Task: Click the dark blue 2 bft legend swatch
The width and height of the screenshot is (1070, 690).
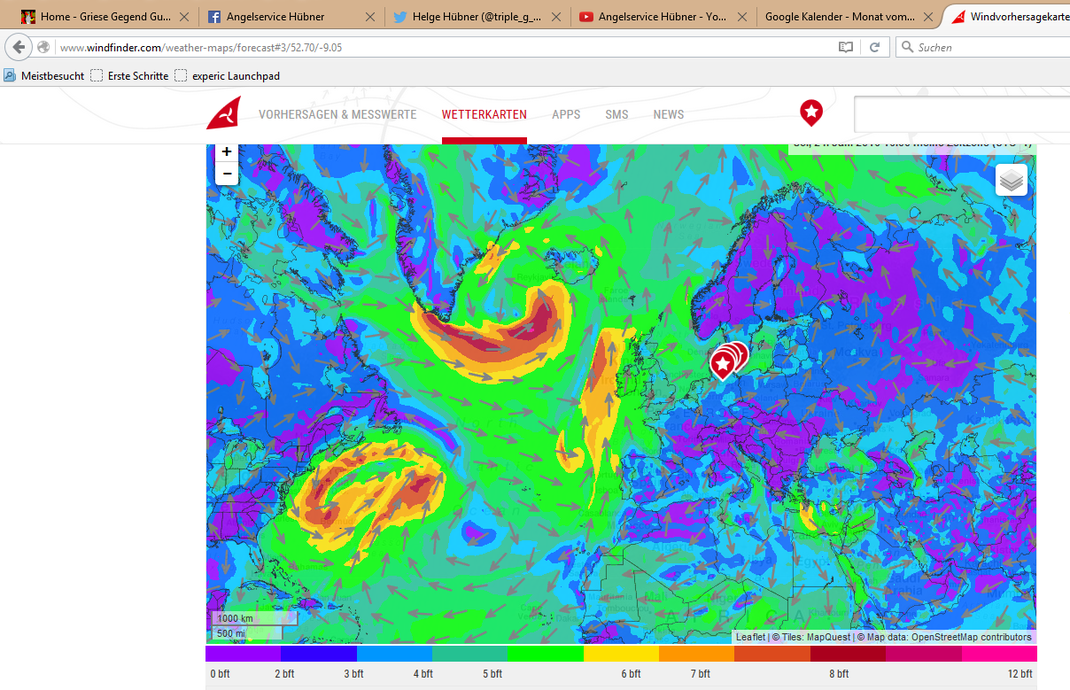Action: pyautogui.click(x=319, y=654)
